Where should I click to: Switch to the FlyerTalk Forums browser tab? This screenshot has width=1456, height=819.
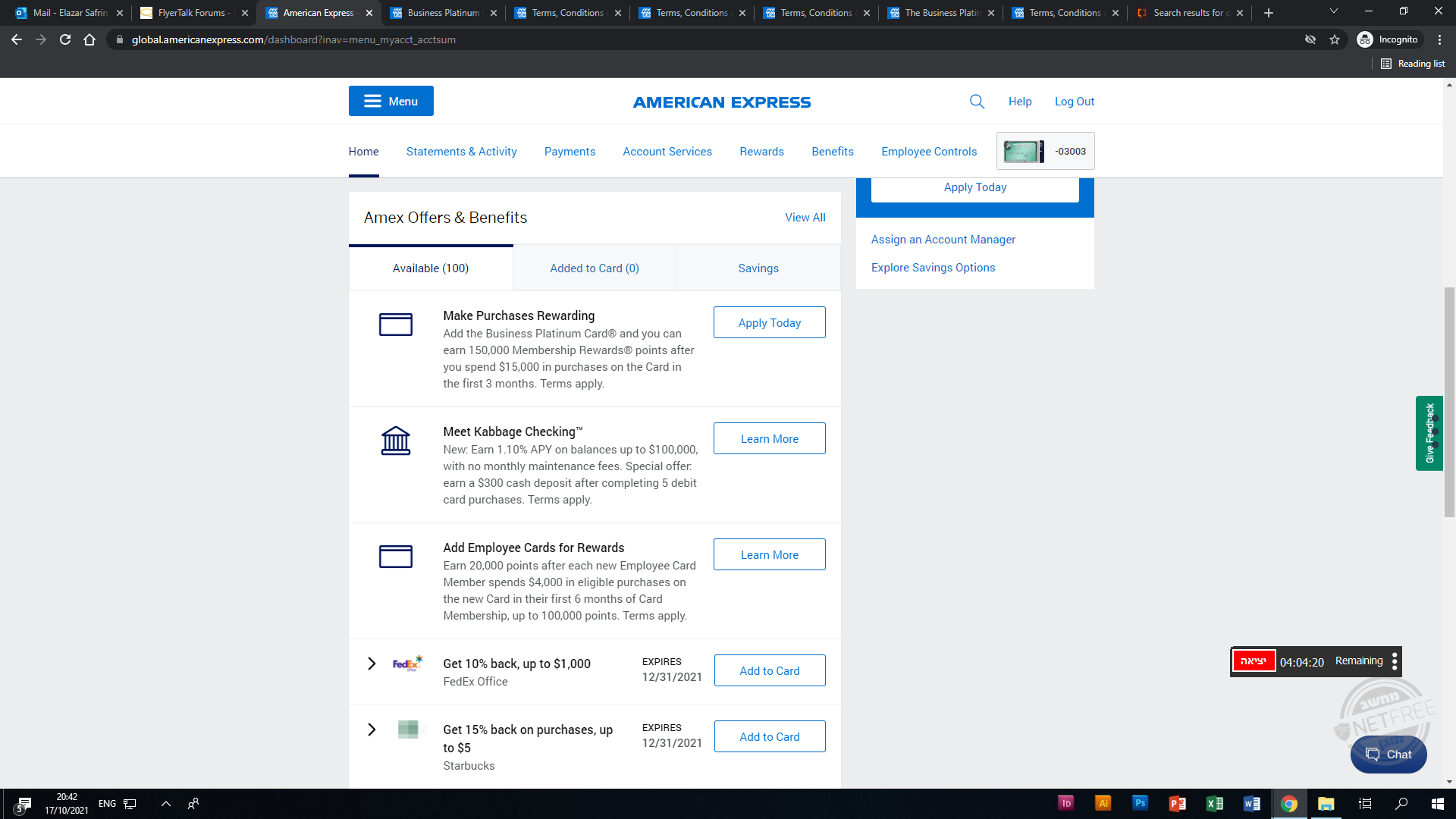coord(193,13)
